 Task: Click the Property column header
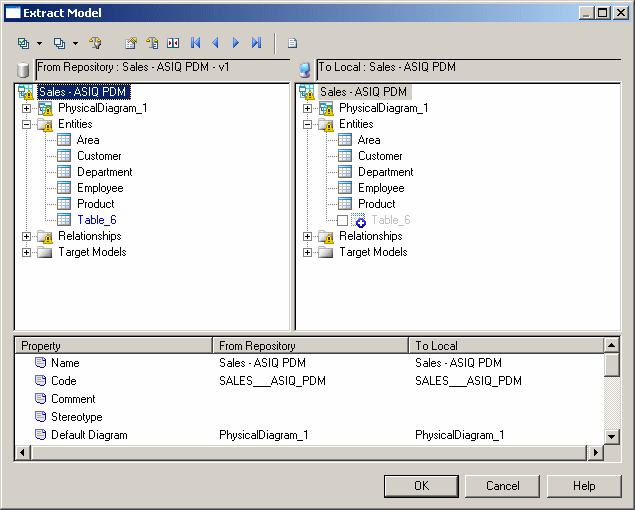114,346
